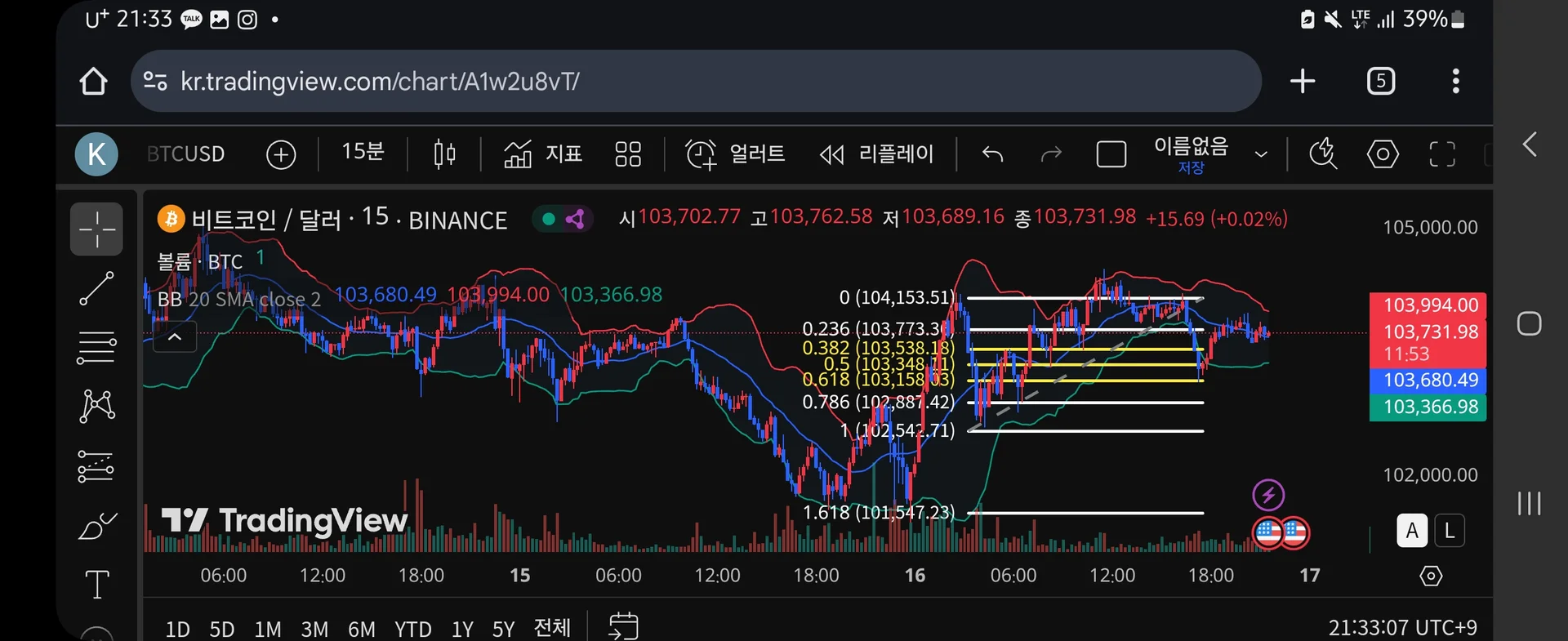
Task: Open quick search tool
Action: pyautogui.click(x=1323, y=154)
